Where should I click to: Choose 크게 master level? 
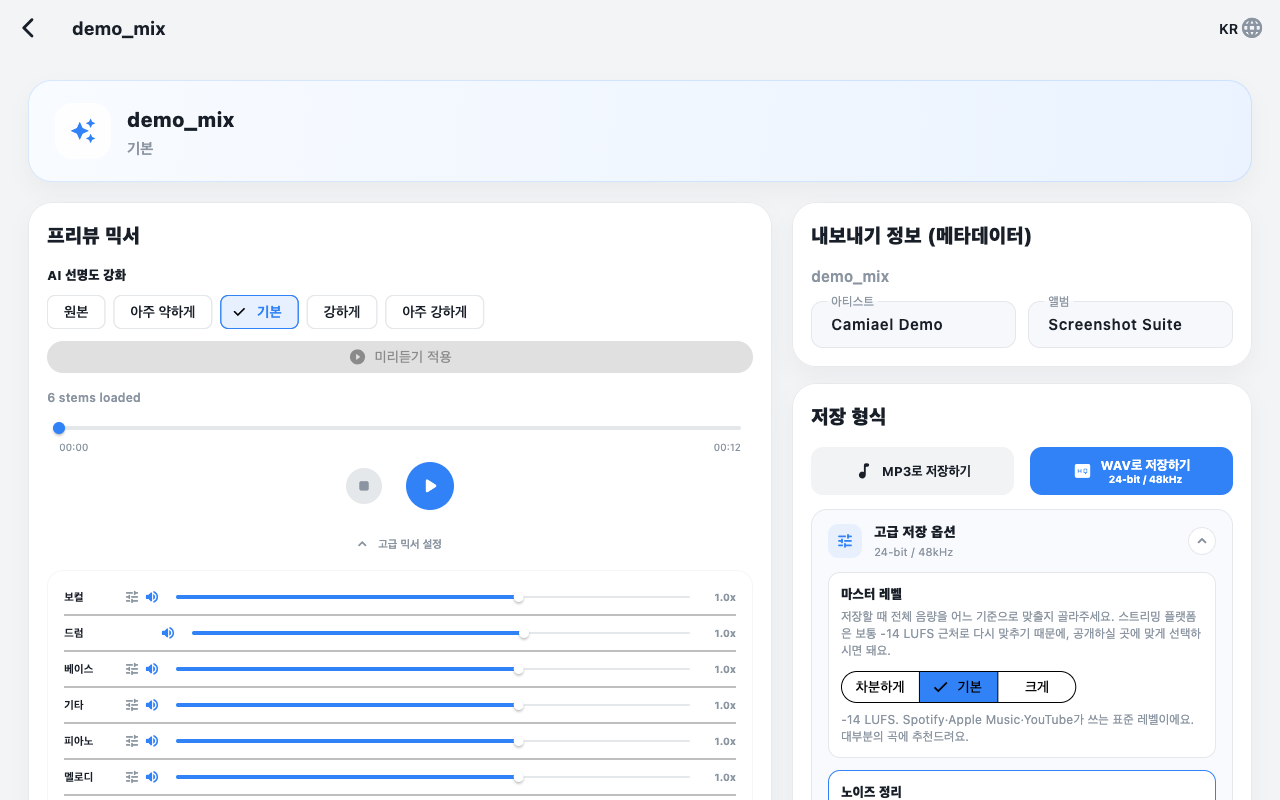(1037, 687)
